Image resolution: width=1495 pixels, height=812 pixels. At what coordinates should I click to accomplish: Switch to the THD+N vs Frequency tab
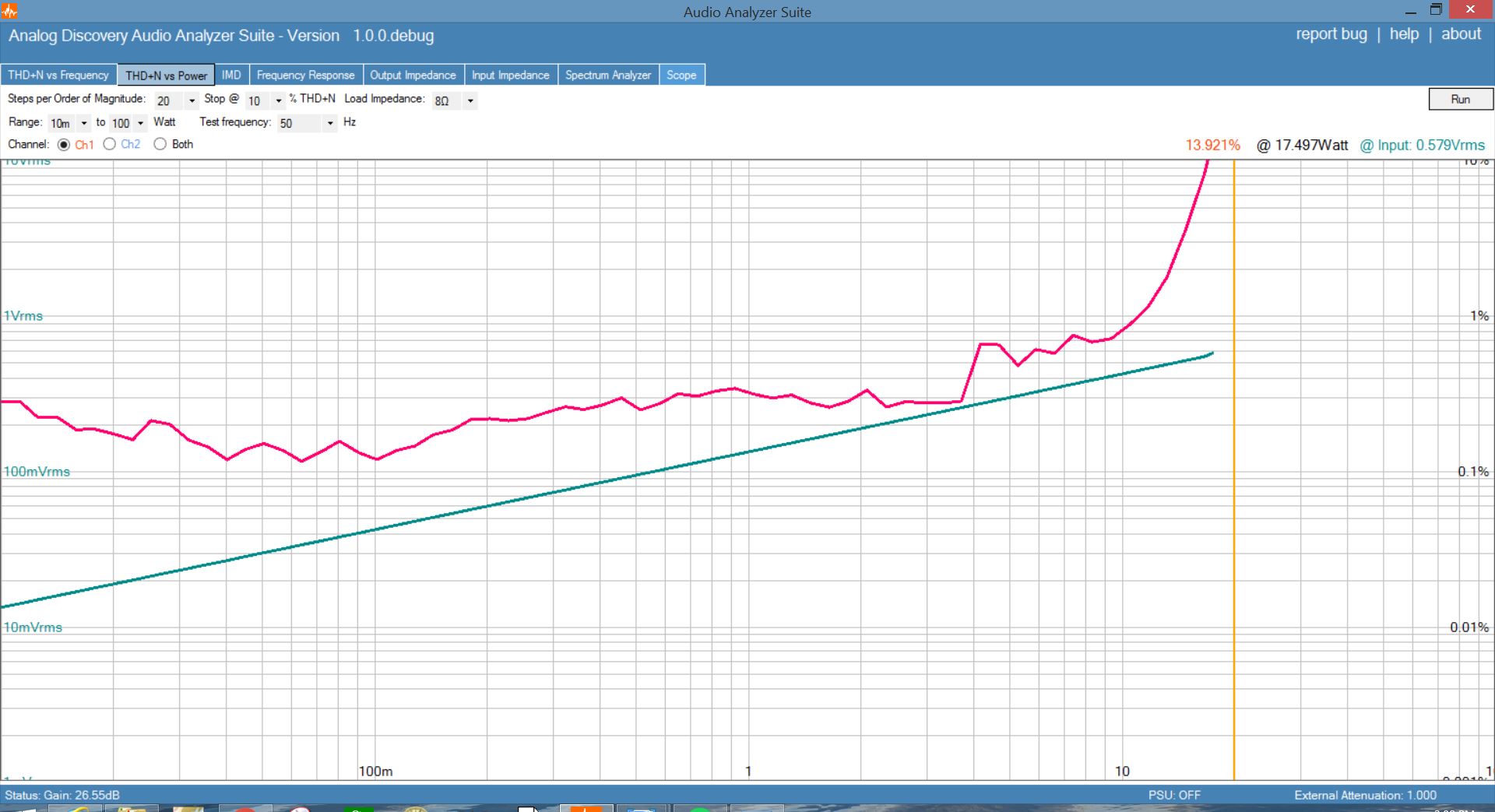coord(58,75)
